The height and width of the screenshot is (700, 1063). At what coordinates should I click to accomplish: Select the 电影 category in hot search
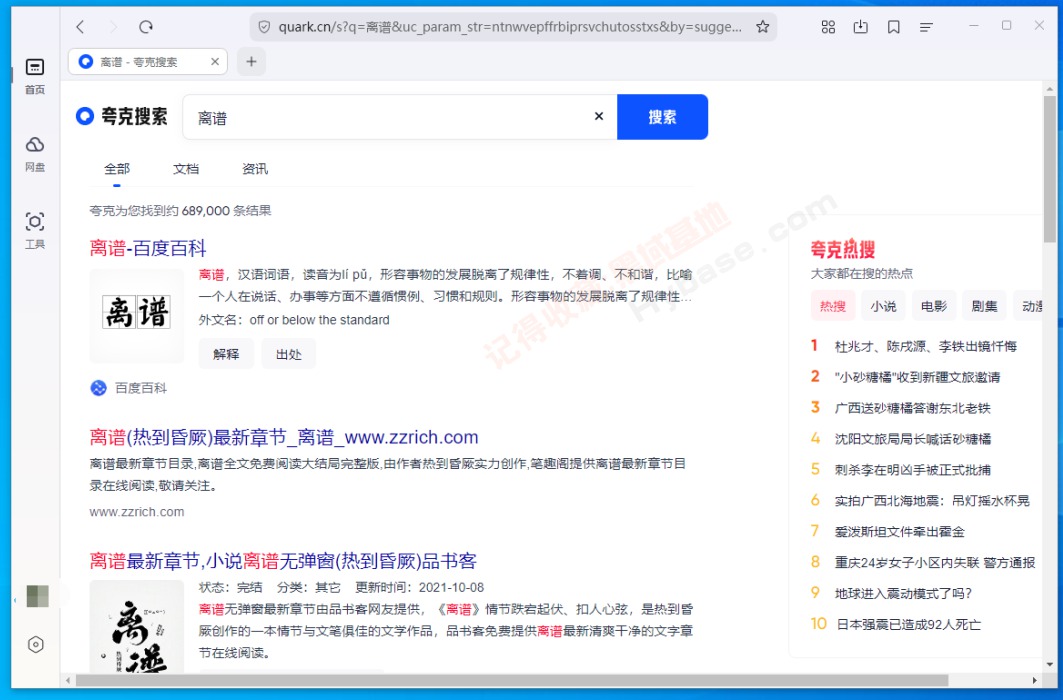[x=934, y=306]
